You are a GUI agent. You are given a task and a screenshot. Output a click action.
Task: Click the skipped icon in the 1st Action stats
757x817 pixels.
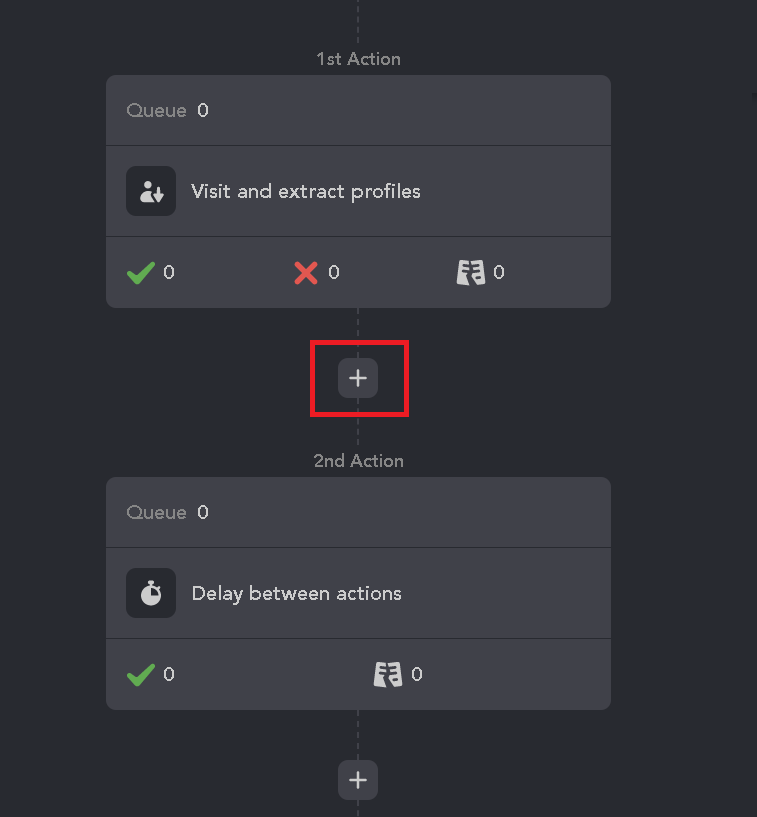[x=471, y=273]
